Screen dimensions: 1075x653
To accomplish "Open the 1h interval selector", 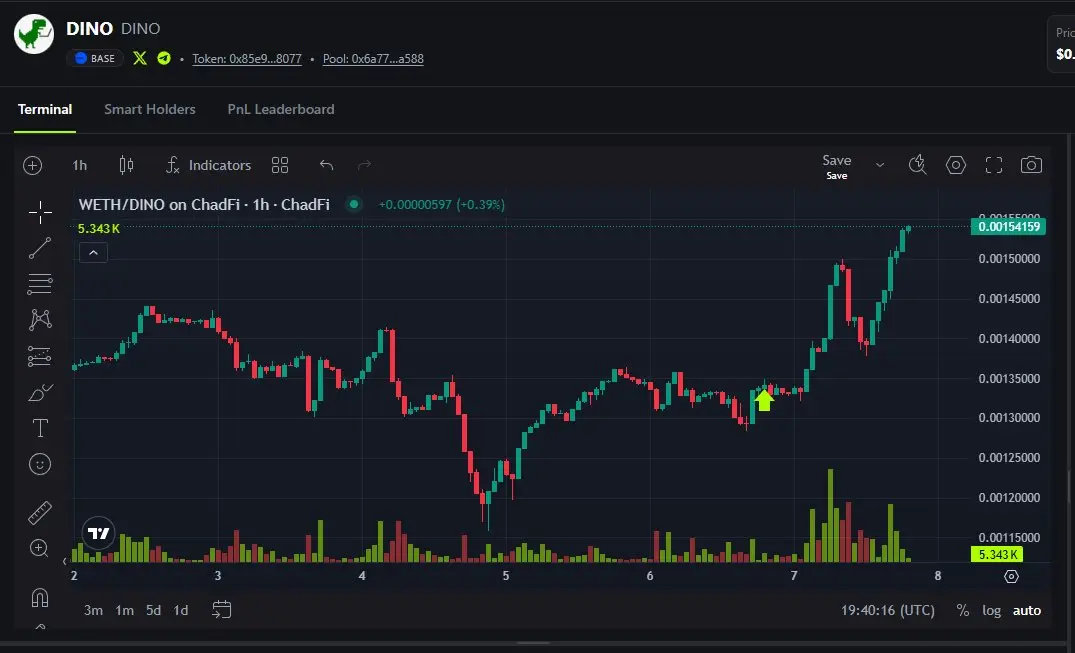I will [x=80, y=165].
